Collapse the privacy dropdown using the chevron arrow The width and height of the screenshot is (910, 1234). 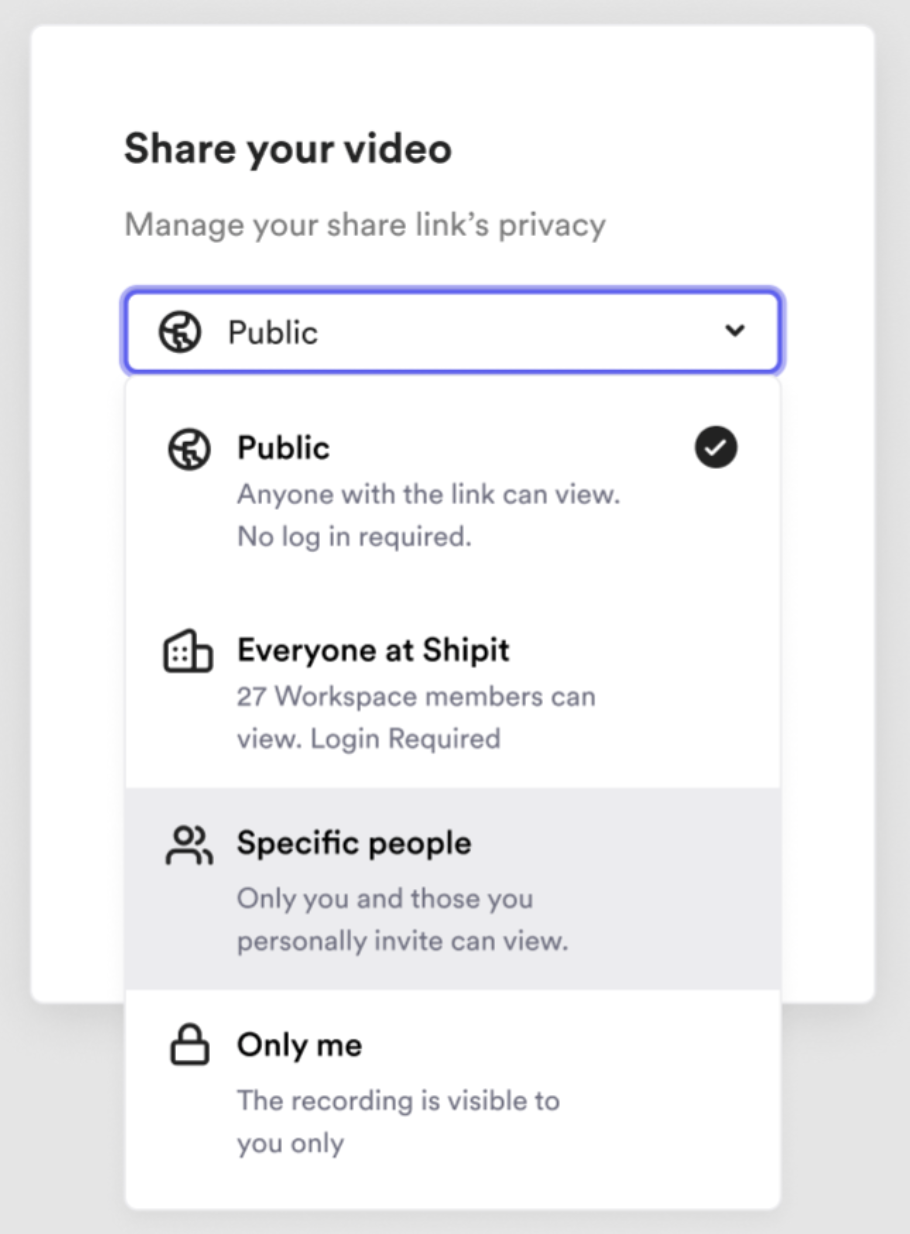click(735, 331)
